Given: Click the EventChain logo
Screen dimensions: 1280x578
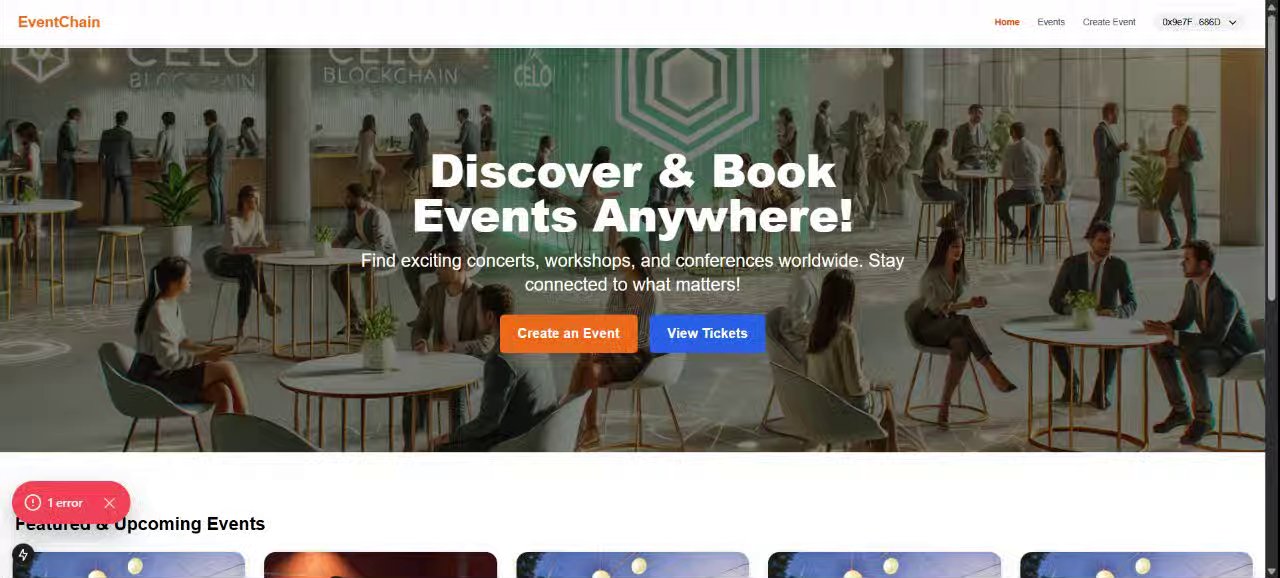Looking at the screenshot, I should point(59,22).
